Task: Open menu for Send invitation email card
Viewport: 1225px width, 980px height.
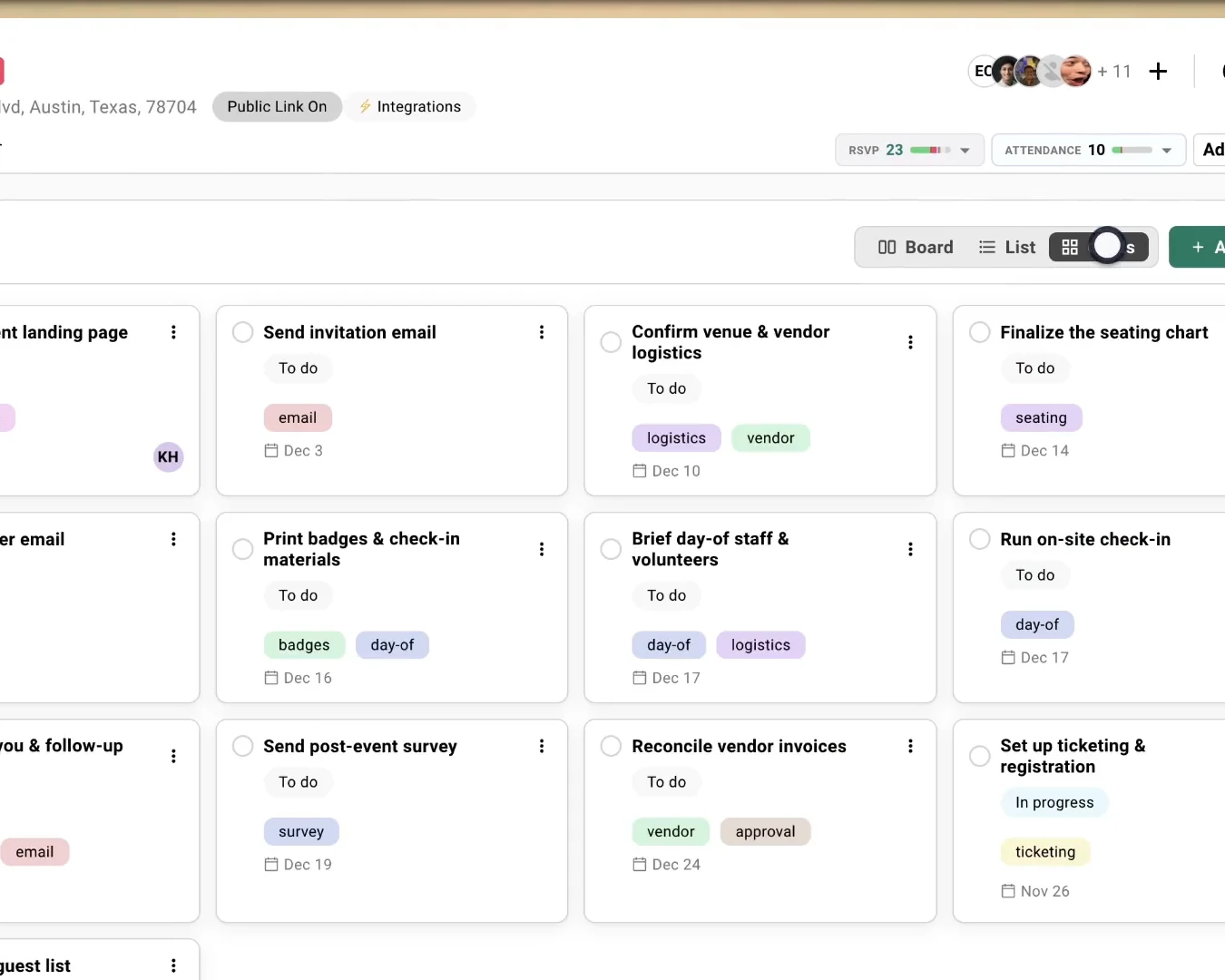Action: pos(542,332)
